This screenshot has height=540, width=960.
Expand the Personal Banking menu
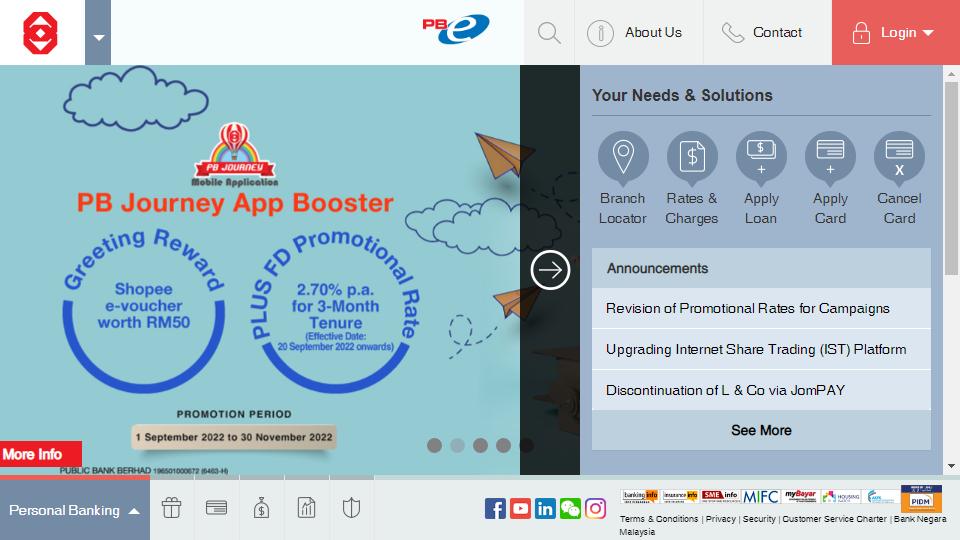75,510
